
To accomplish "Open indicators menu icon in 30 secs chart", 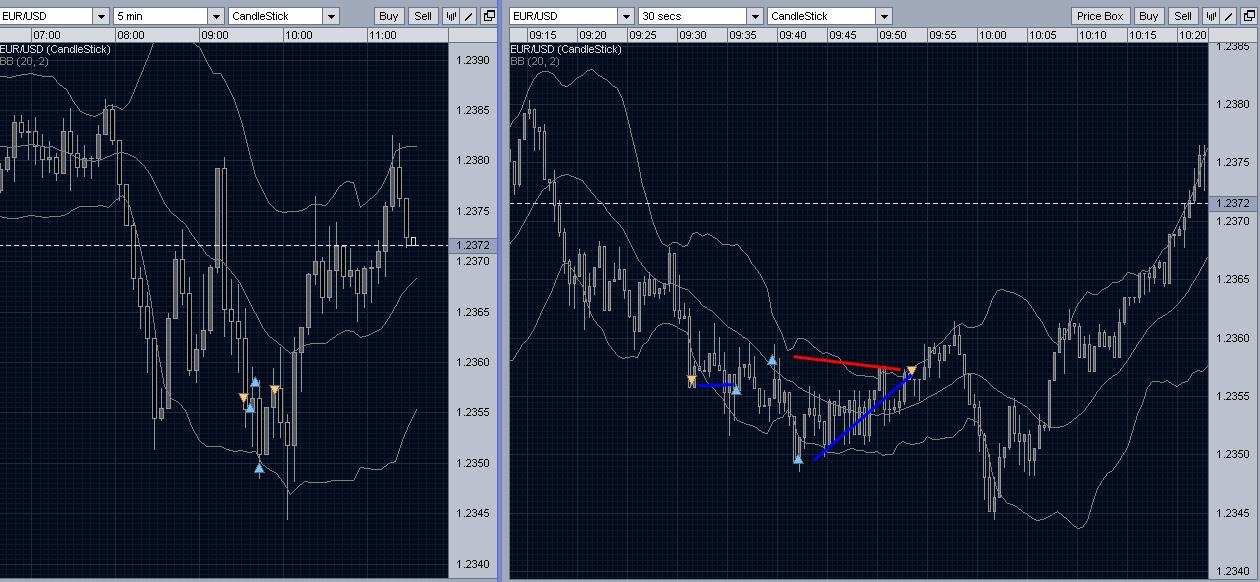I will coord(1212,16).
